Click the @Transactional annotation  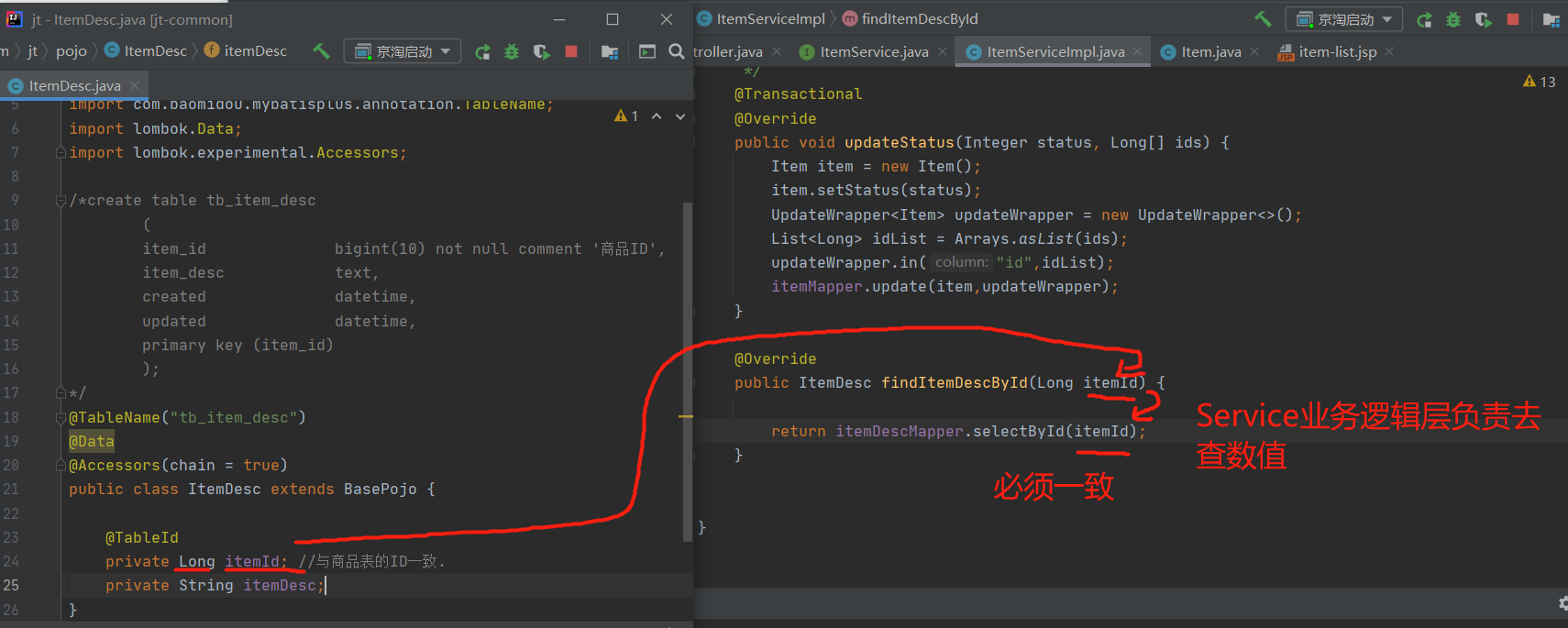coord(798,94)
